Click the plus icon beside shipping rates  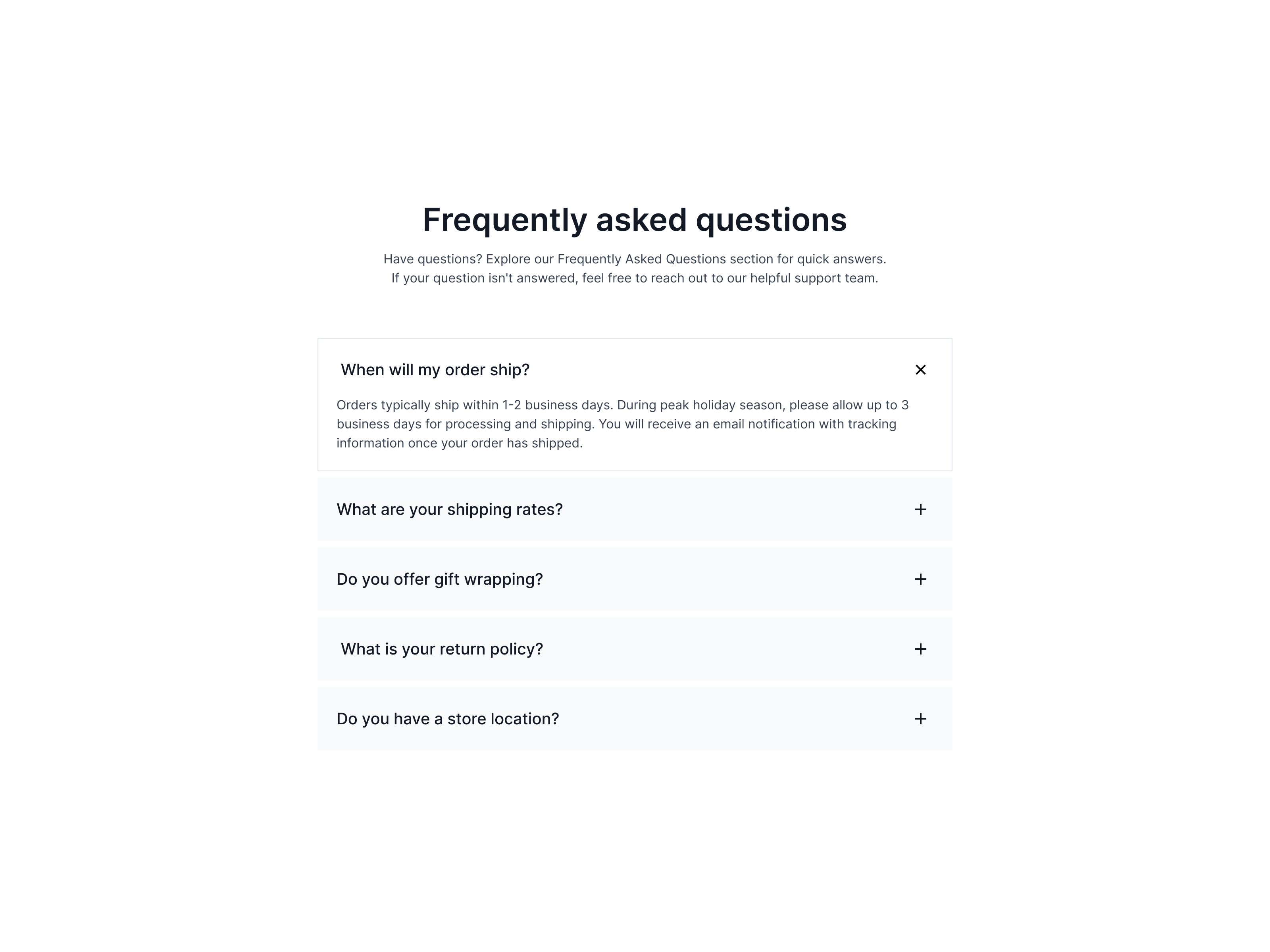(x=920, y=510)
